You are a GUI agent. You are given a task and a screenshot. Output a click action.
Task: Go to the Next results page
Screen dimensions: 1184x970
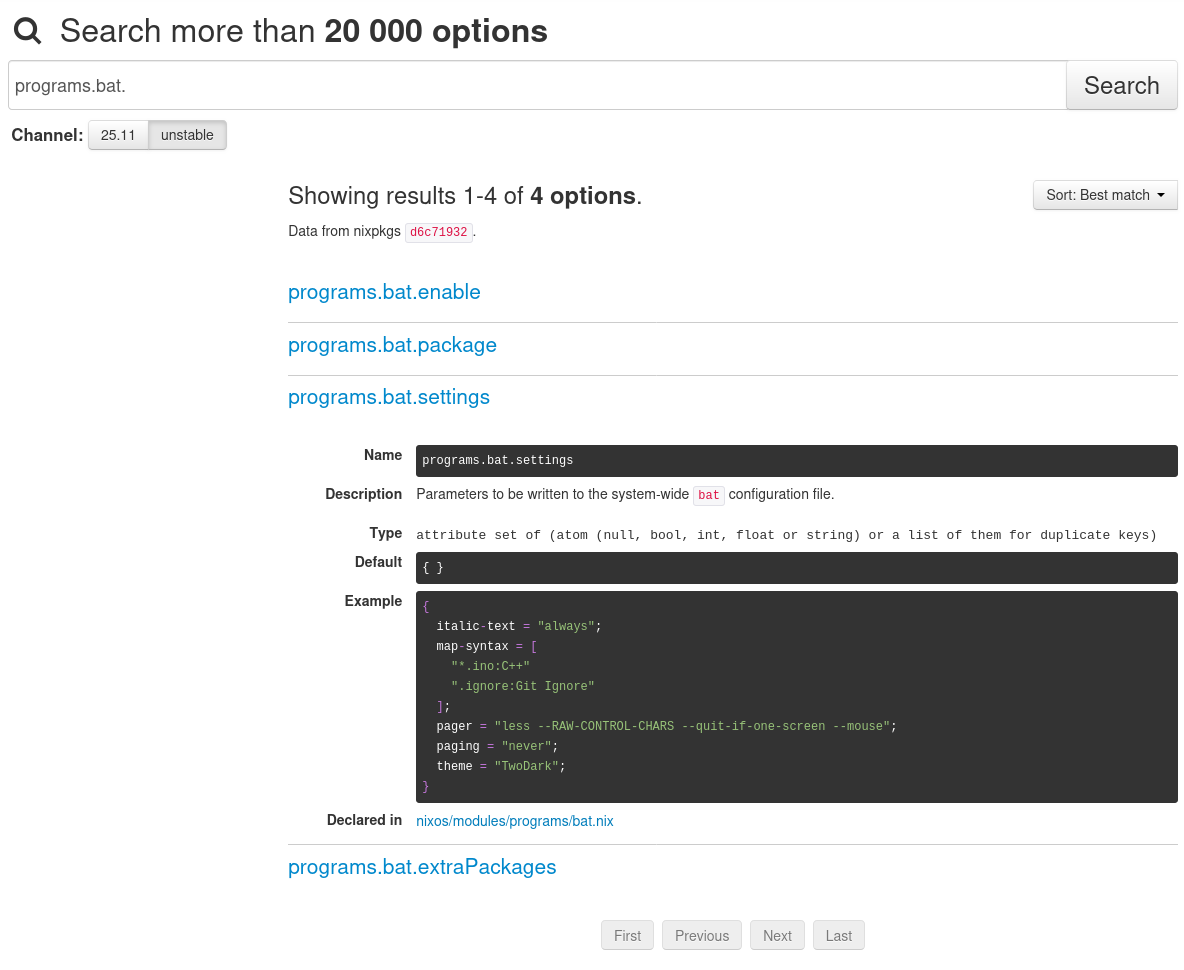click(777, 936)
